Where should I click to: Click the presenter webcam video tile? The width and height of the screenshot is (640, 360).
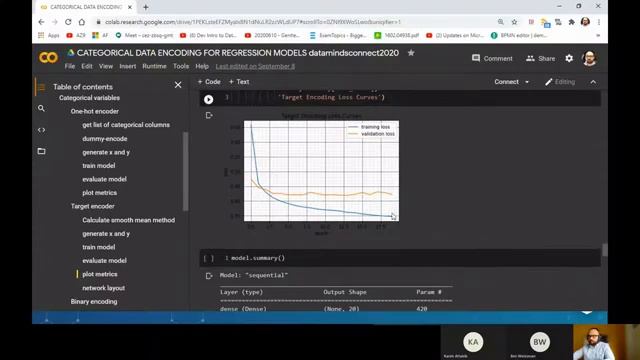click(606, 342)
